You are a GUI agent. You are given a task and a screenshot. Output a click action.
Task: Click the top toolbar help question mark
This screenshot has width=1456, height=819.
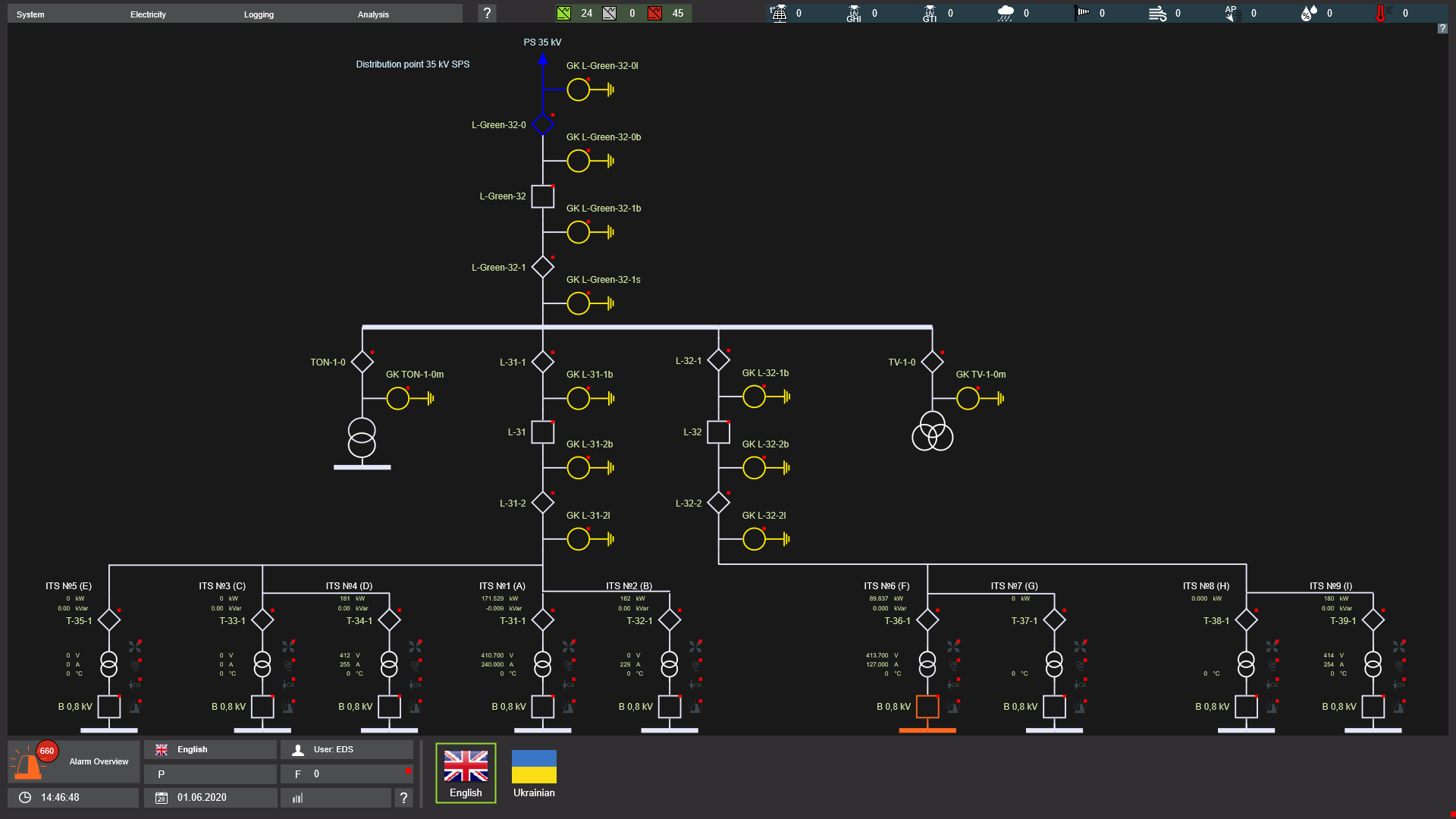[487, 13]
